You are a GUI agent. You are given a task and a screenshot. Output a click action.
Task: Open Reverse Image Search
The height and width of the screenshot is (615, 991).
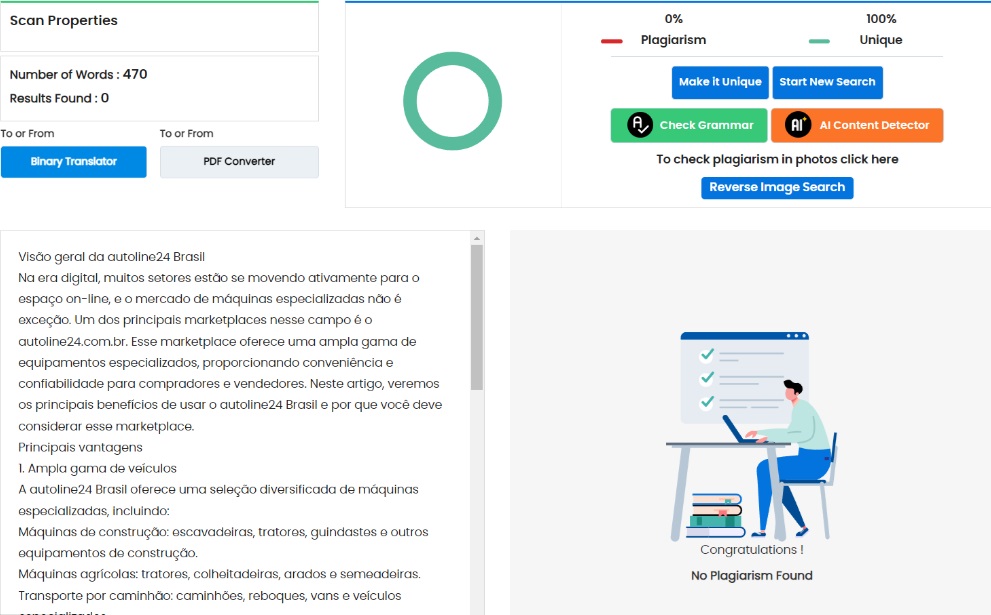tap(777, 187)
